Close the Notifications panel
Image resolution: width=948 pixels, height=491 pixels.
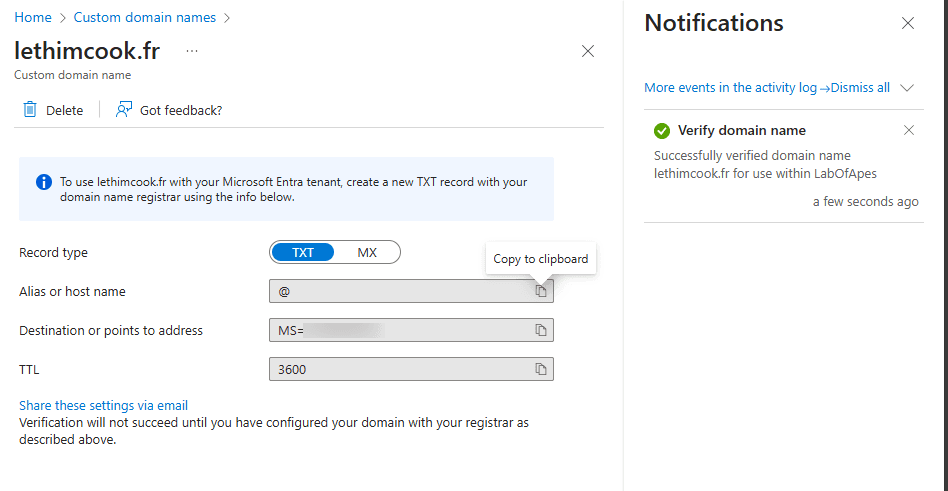point(908,23)
